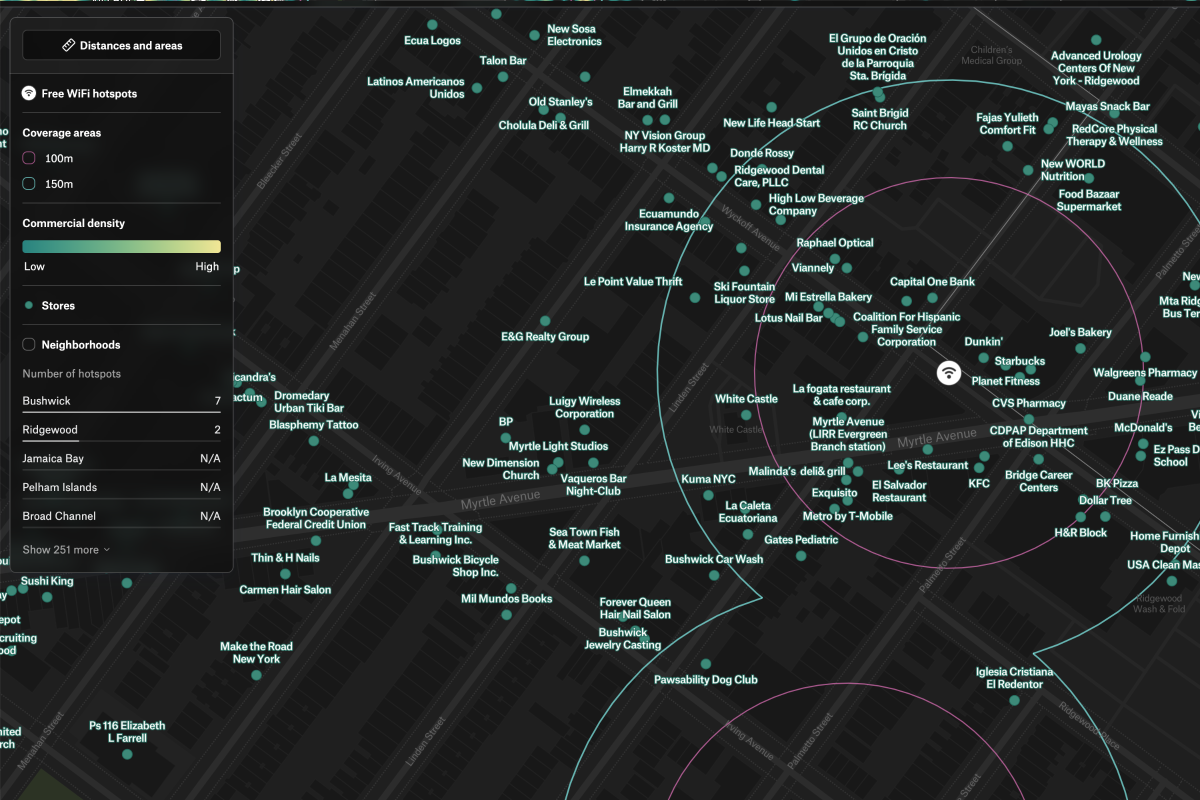Click the ruler icon in Distances button
This screenshot has width=1200, height=800.
68,46
